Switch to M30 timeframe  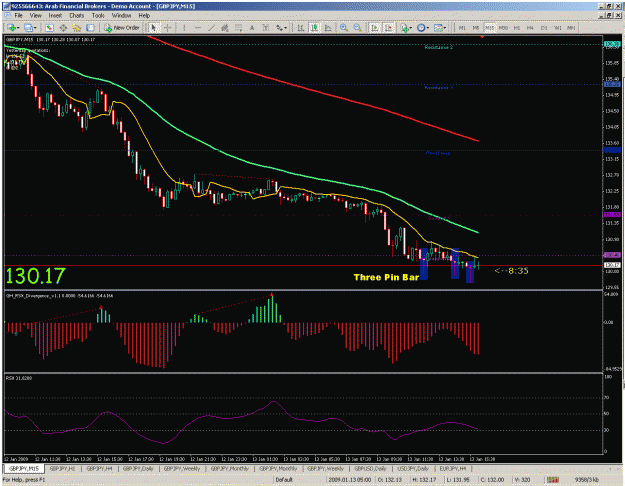tap(503, 28)
